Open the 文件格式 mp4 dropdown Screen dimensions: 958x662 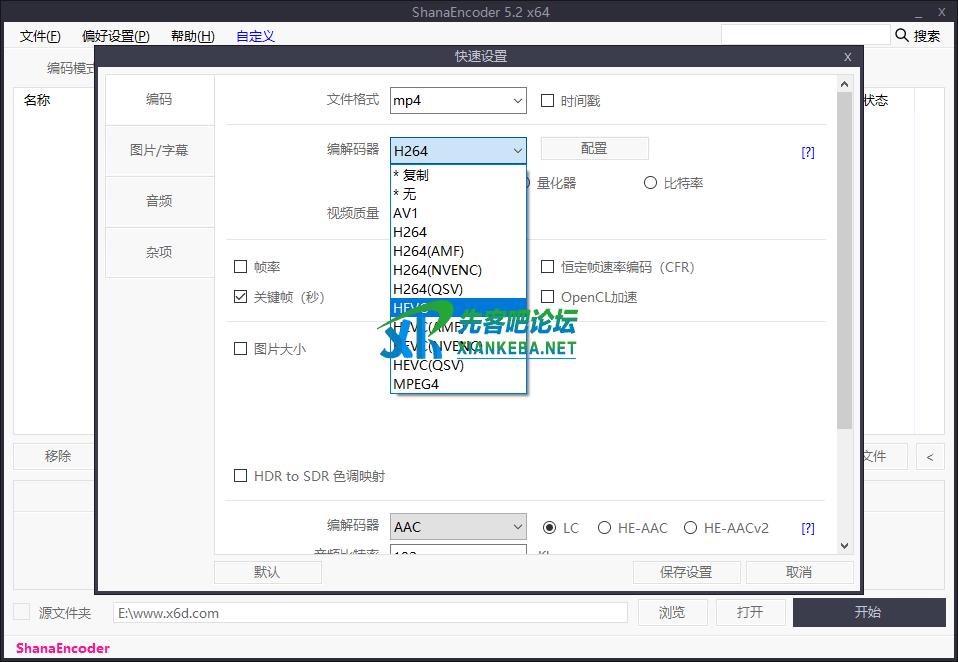point(458,100)
